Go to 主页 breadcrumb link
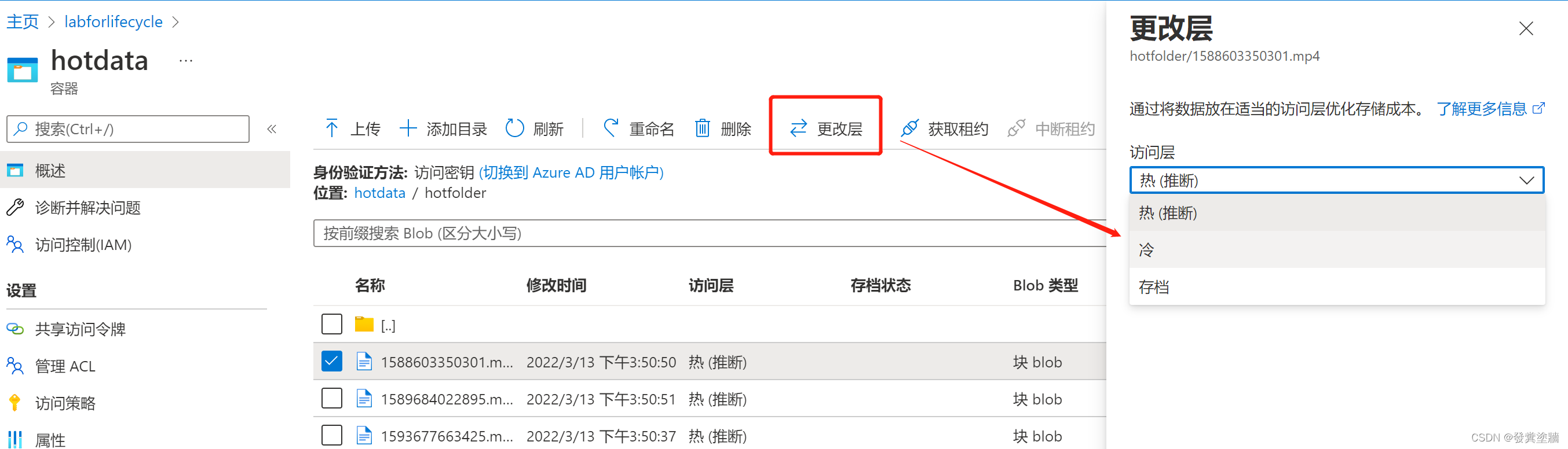This screenshot has height=449, width=1568. coord(23,22)
